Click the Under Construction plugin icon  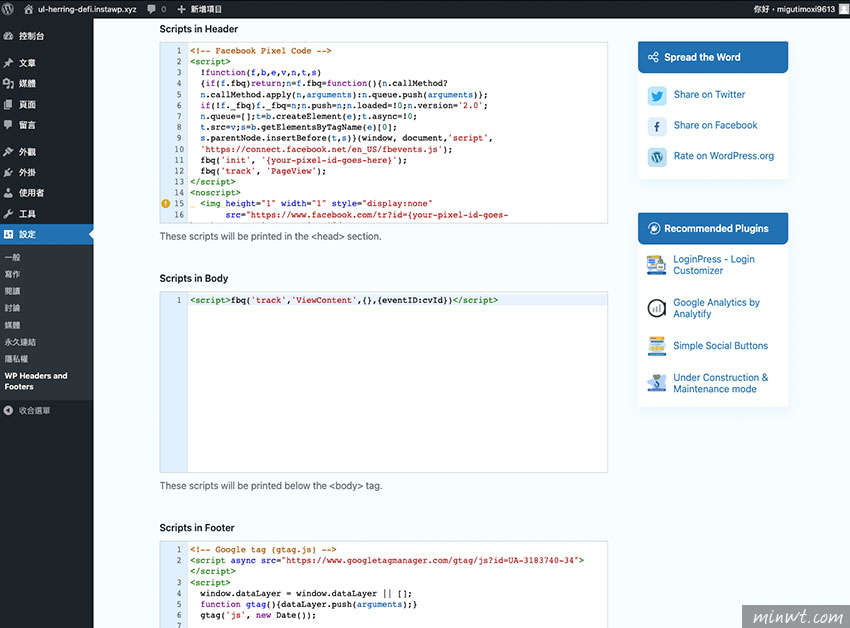[x=656, y=383]
